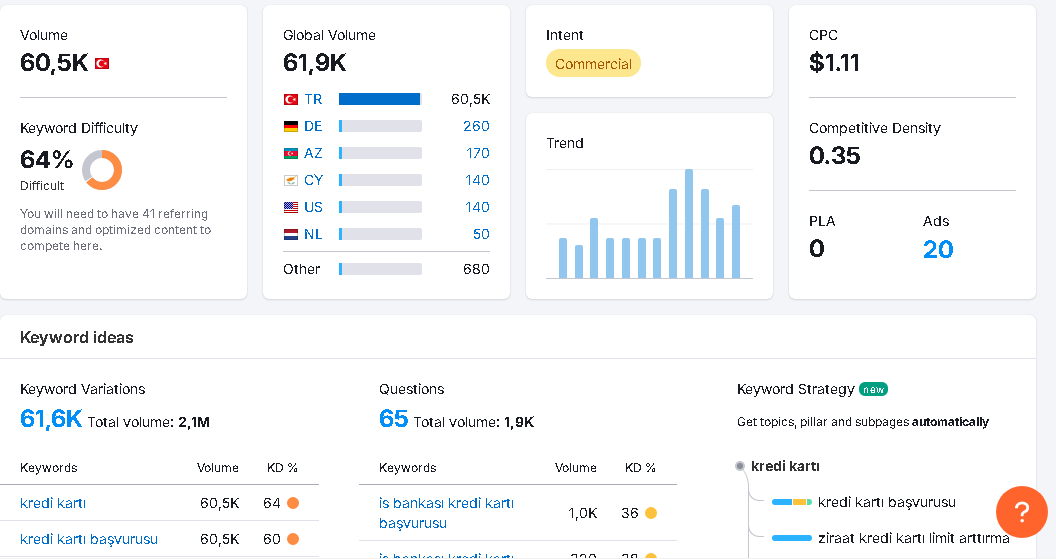Click the Commercial intent badge
The image size is (1056, 559).
point(593,63)
